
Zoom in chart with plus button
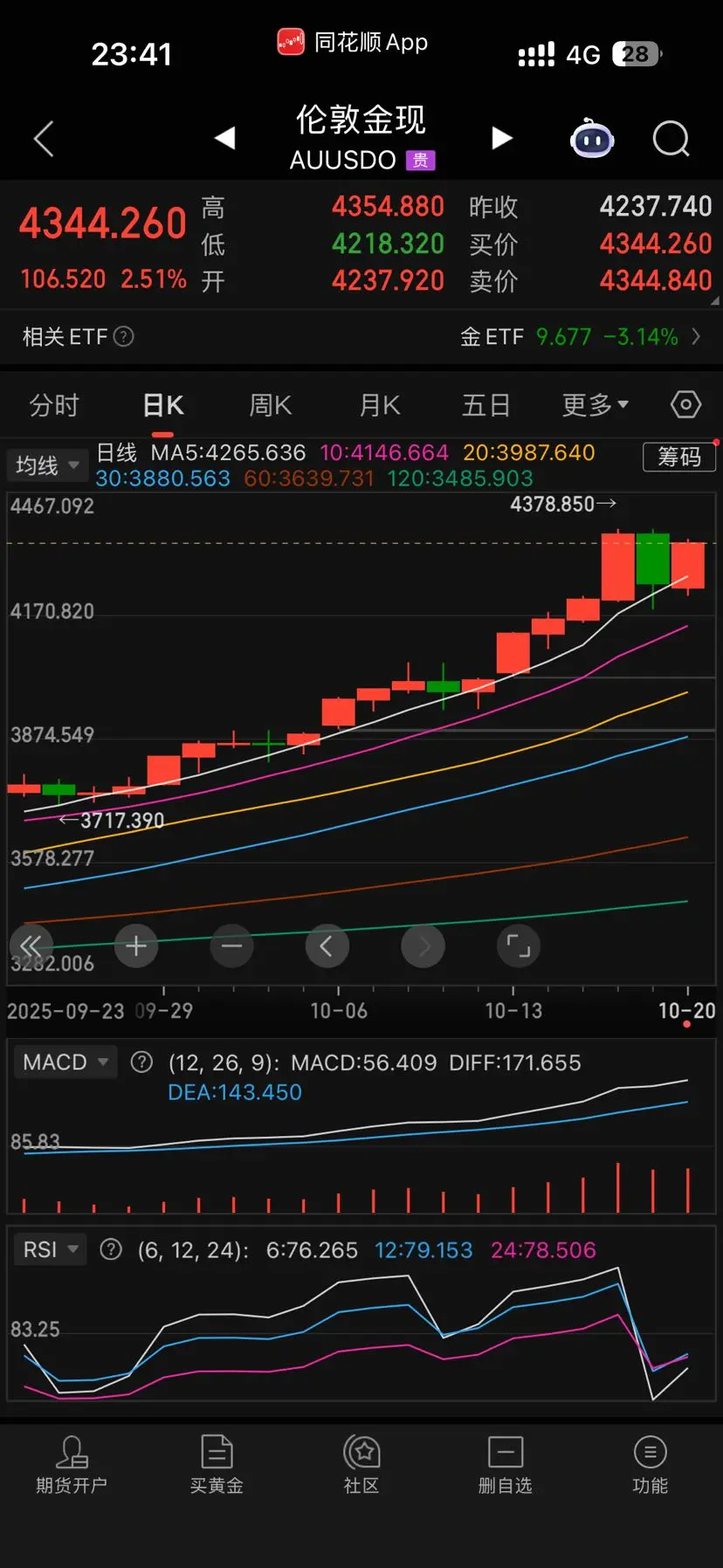click(136, 946)
